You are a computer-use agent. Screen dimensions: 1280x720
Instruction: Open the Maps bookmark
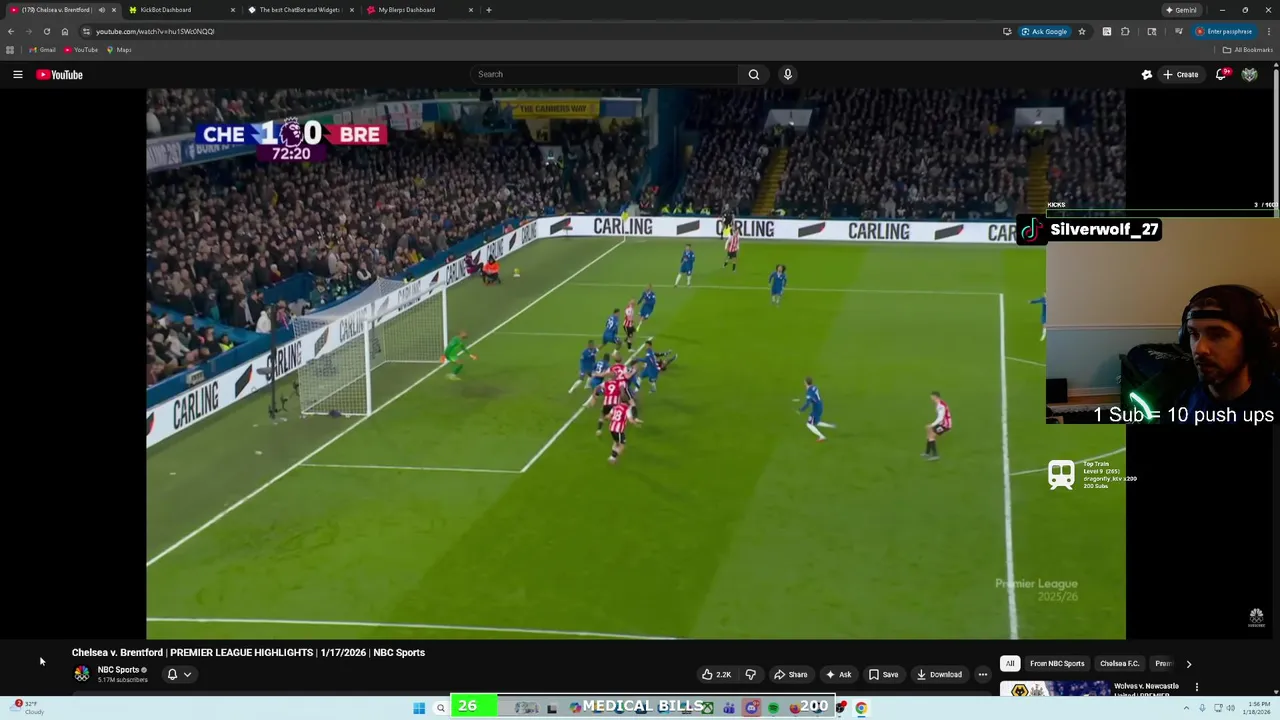(119, 50)
